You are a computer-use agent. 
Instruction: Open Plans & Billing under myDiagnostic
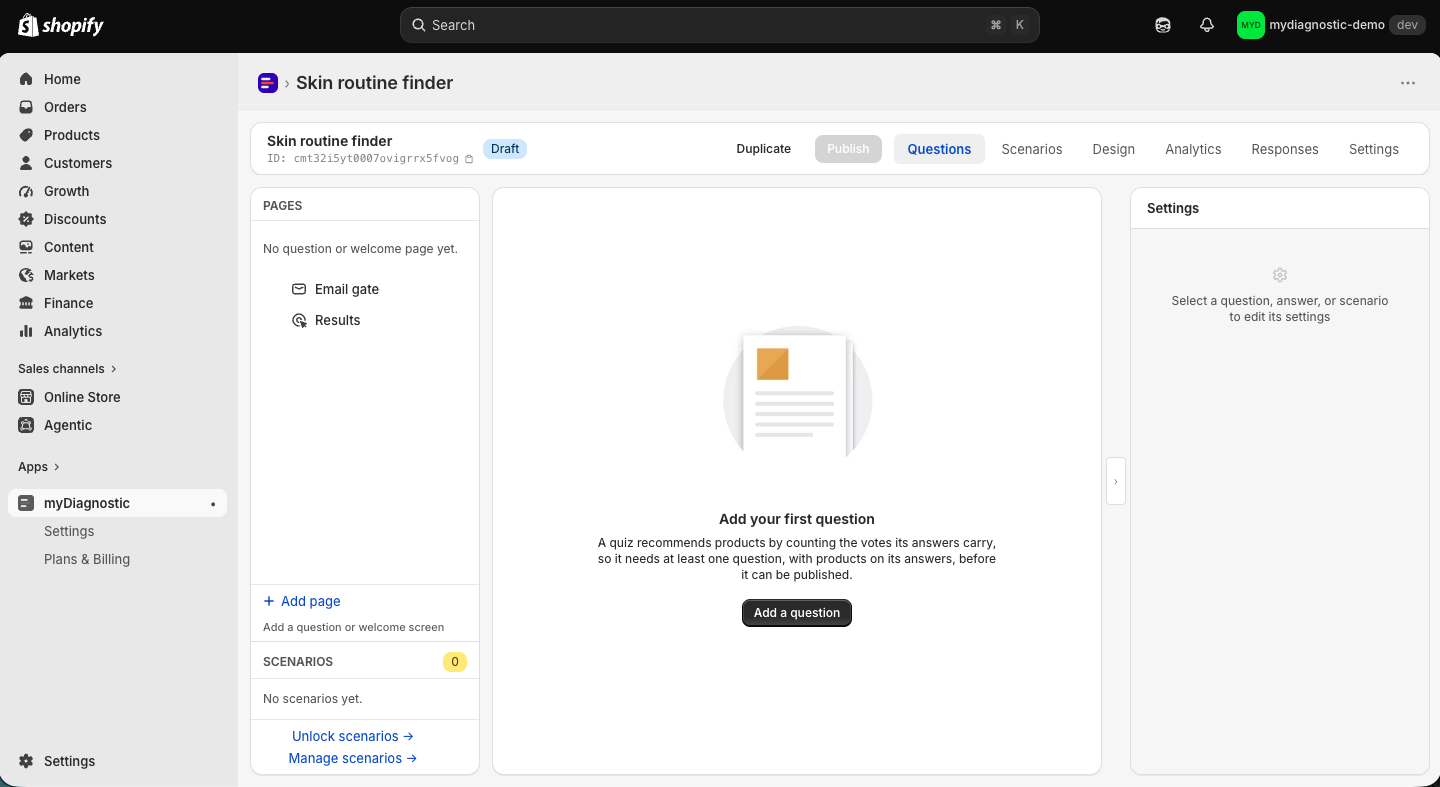point(87,559)
